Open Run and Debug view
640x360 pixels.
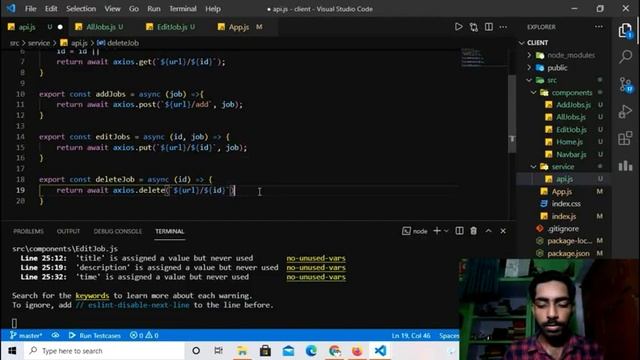(x=625, y=111)
